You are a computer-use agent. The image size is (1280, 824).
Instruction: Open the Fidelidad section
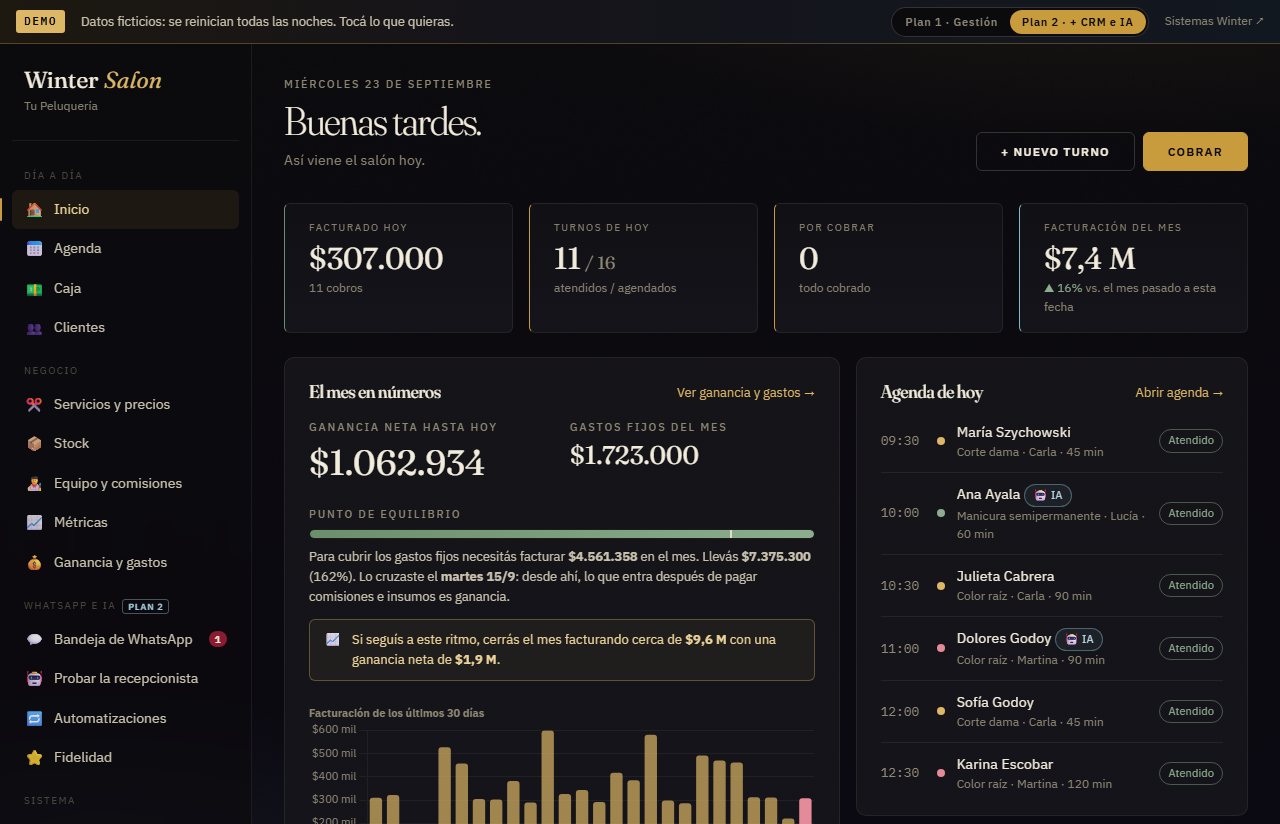[126, 758]
